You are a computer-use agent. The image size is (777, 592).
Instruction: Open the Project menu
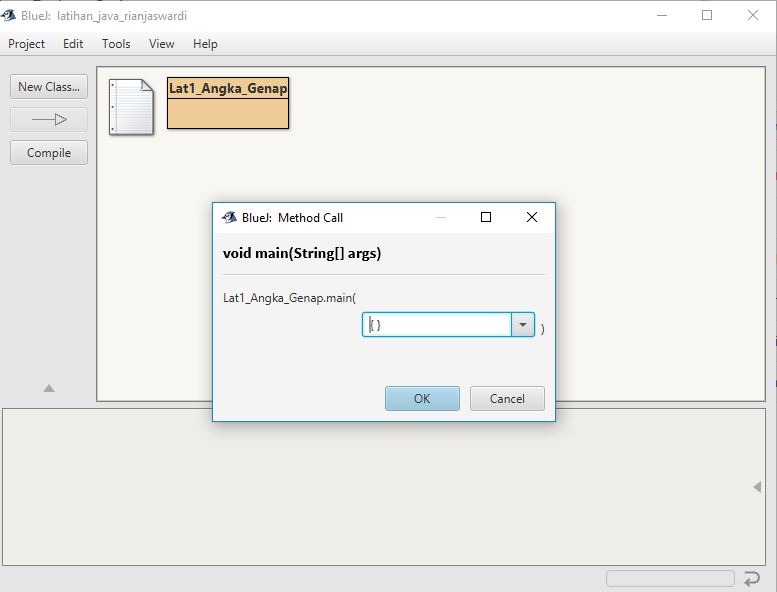26,44
